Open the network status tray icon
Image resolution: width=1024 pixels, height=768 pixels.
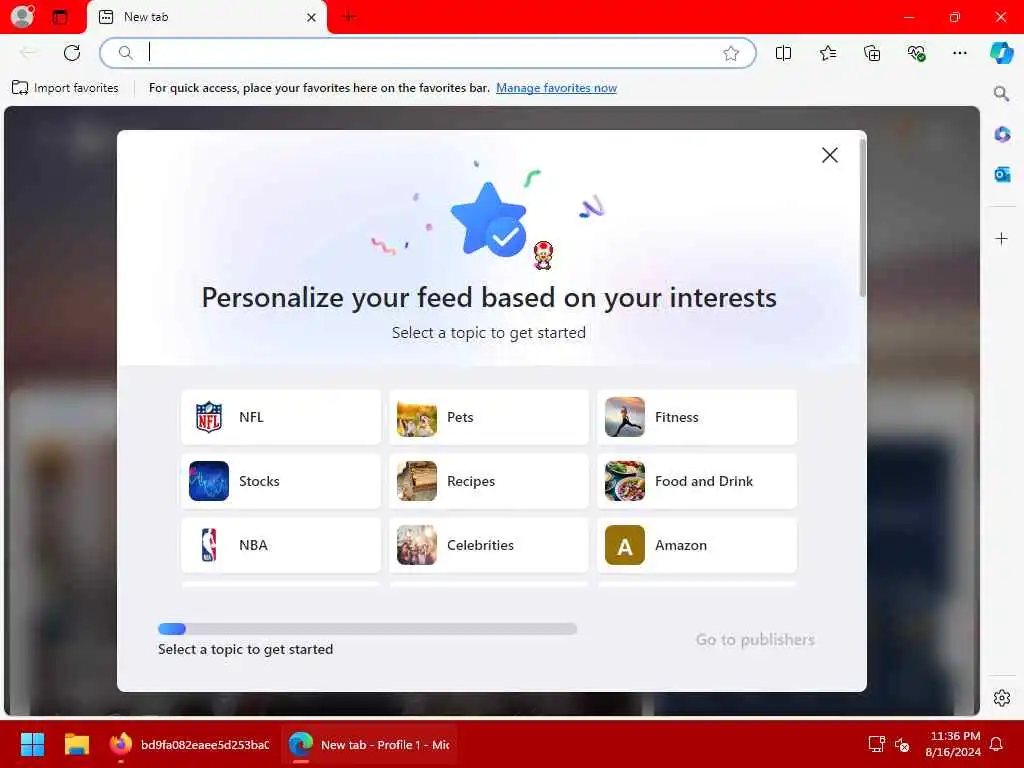coord(876,744)
